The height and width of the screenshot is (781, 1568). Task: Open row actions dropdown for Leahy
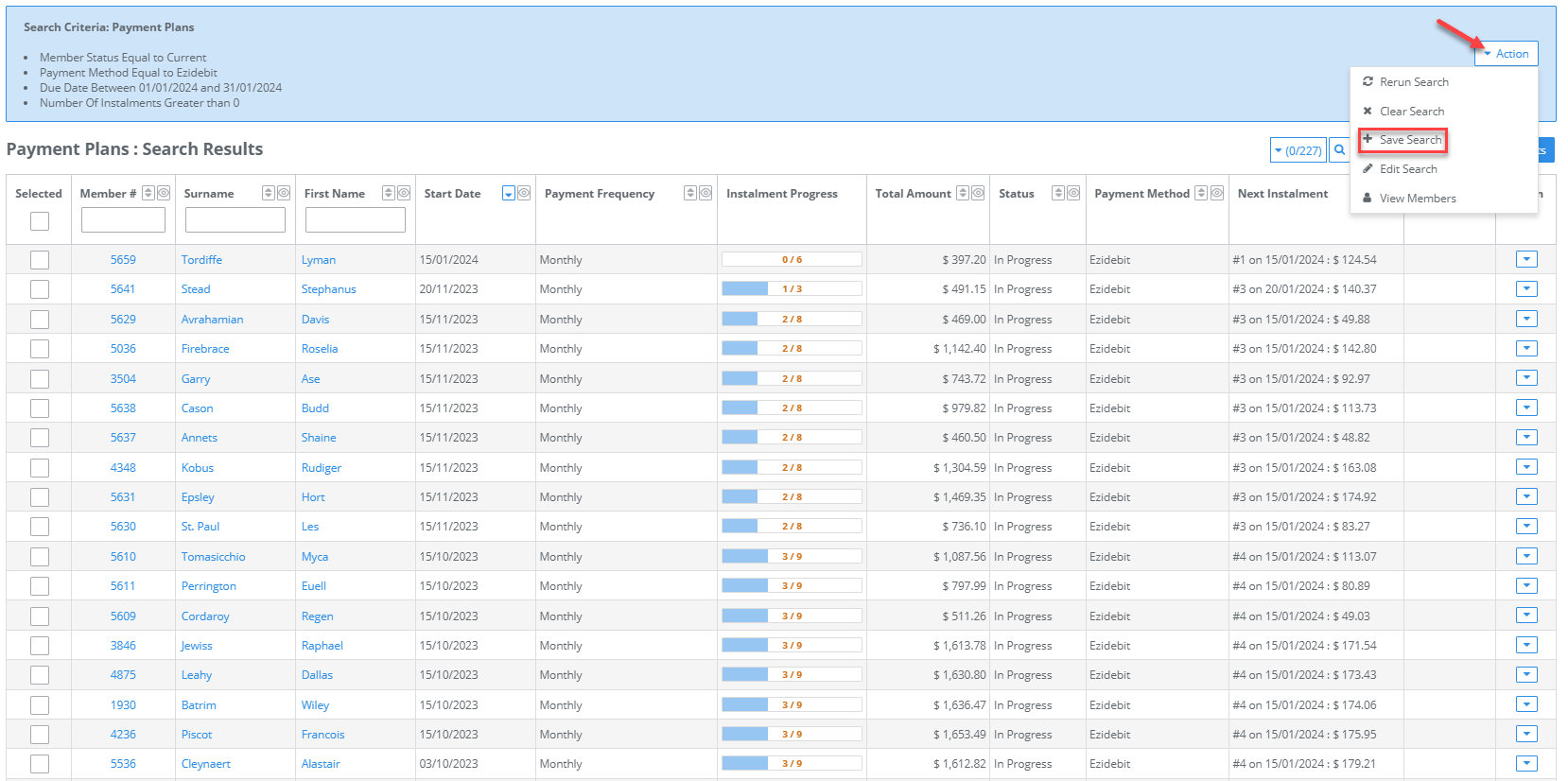[1526, 674]
